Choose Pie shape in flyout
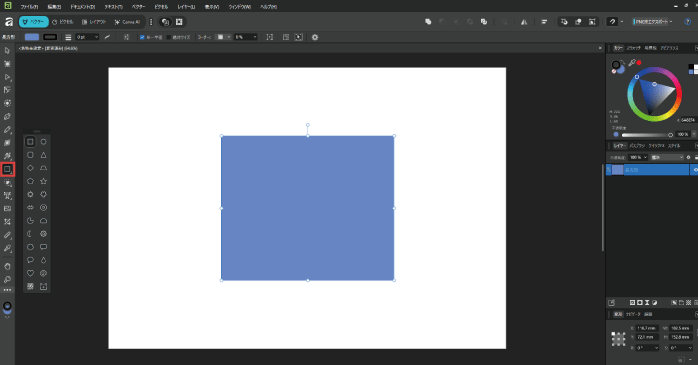The image size is (698, 365). pyautogui.click(x=30, y=220)
